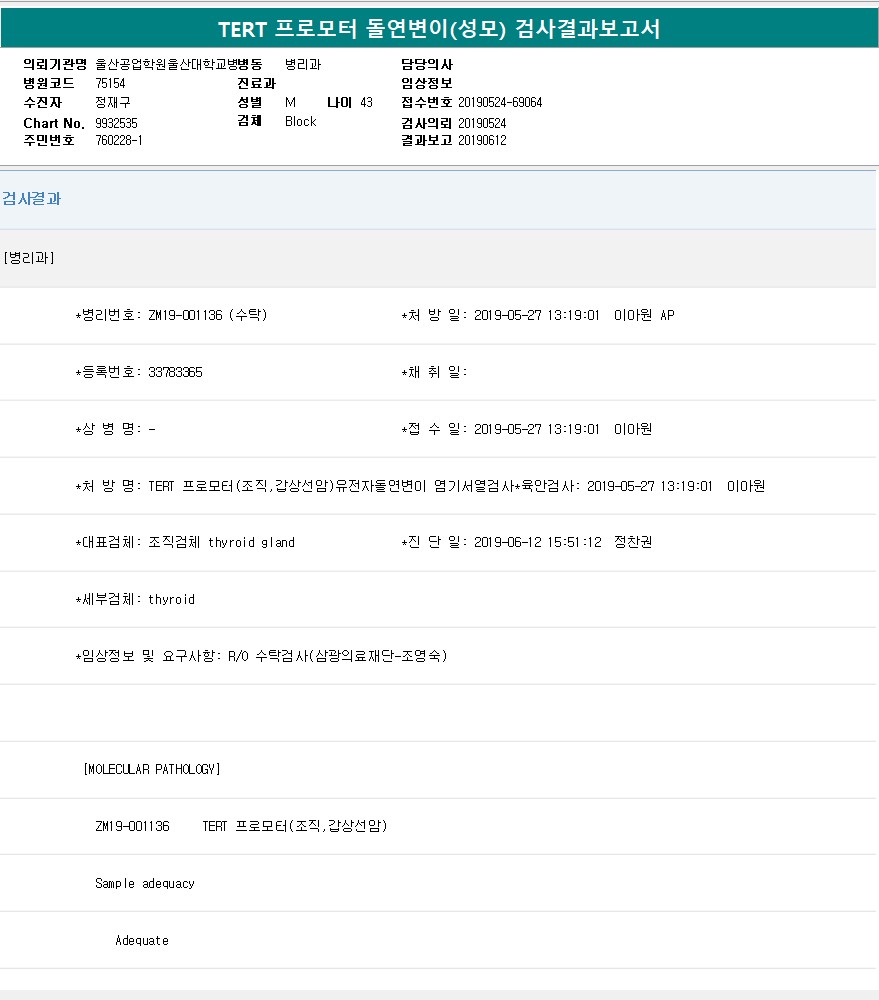Select the sex value M

(290, 102)
